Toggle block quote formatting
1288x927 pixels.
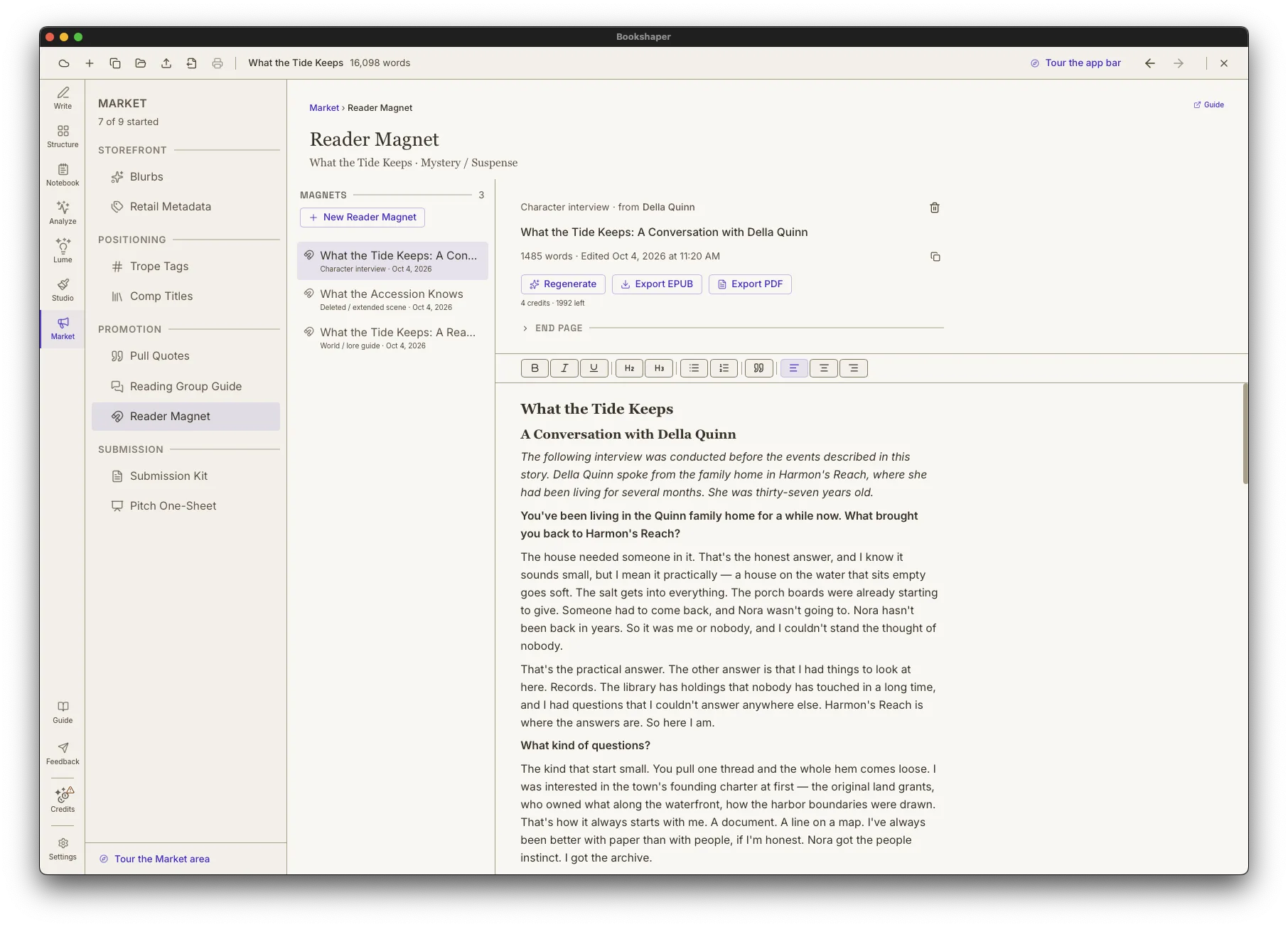tap(758, 368)
